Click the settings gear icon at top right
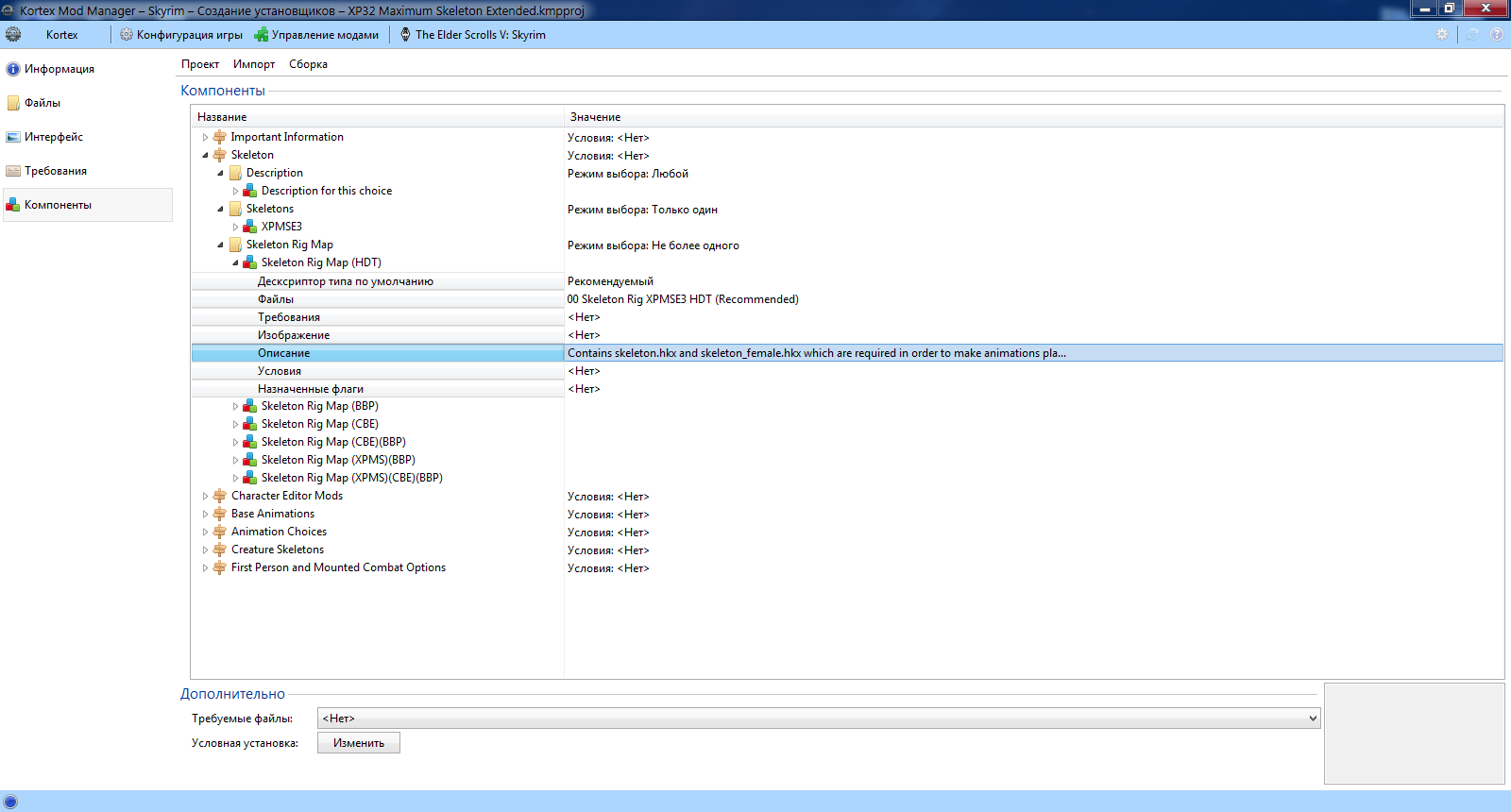The width and height of the screenshot is (1511, 812). click(x=1442, y=35)
